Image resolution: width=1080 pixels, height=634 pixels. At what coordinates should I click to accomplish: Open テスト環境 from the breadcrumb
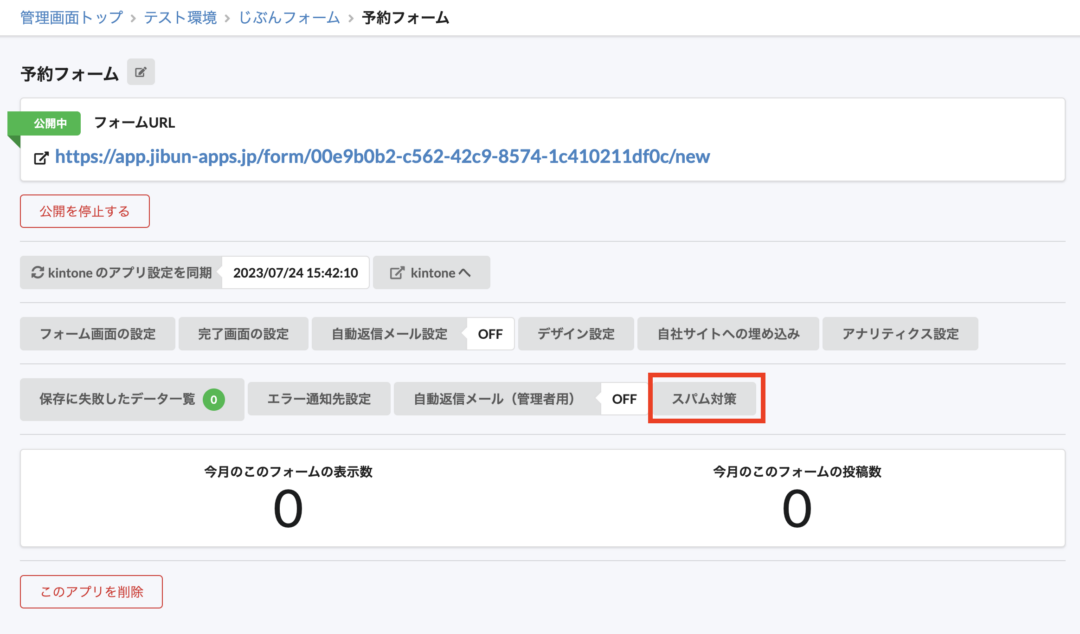(180, 18)
